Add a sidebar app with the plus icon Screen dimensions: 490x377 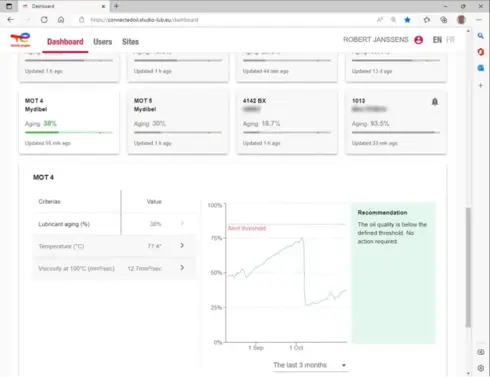(480, 85)
